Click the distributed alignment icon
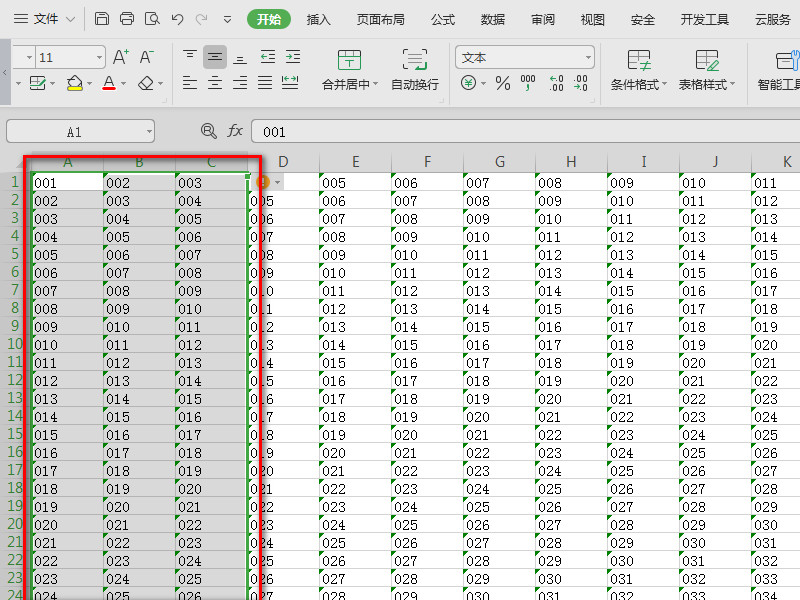800x600 pixels. 290,82
